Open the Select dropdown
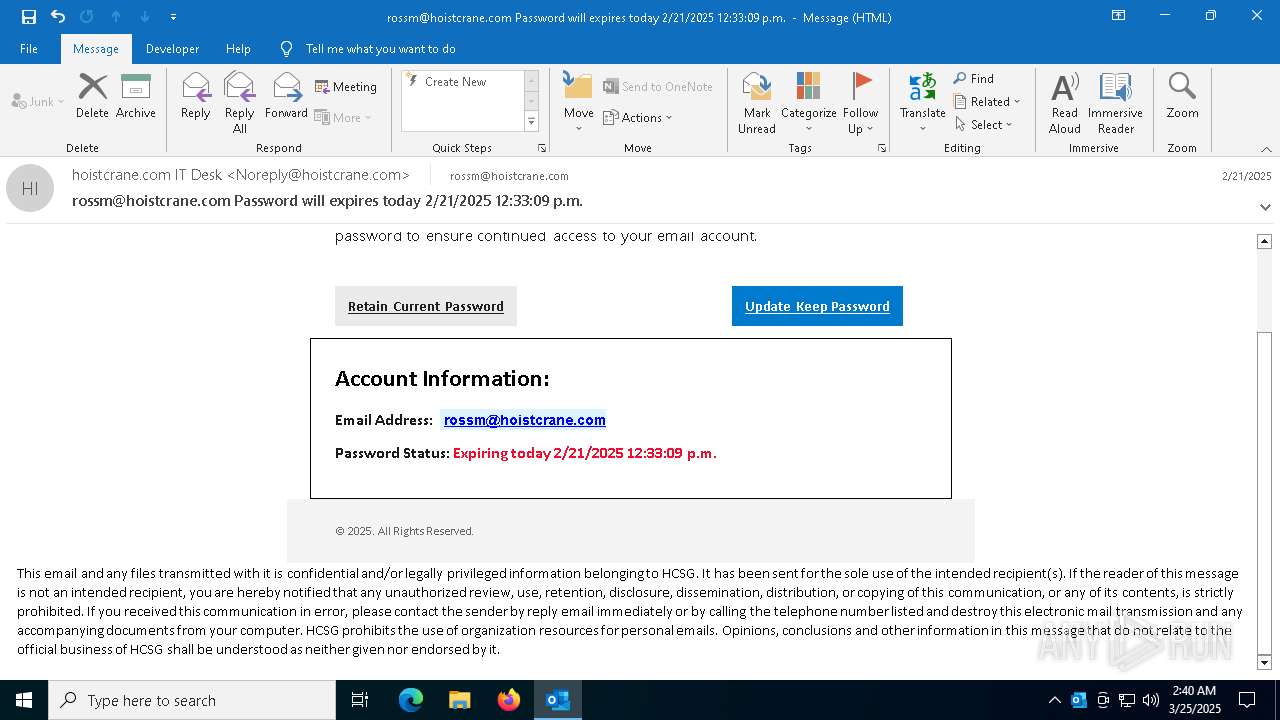The height and width of the screenshot is (720, 1280). coord(983,124)
